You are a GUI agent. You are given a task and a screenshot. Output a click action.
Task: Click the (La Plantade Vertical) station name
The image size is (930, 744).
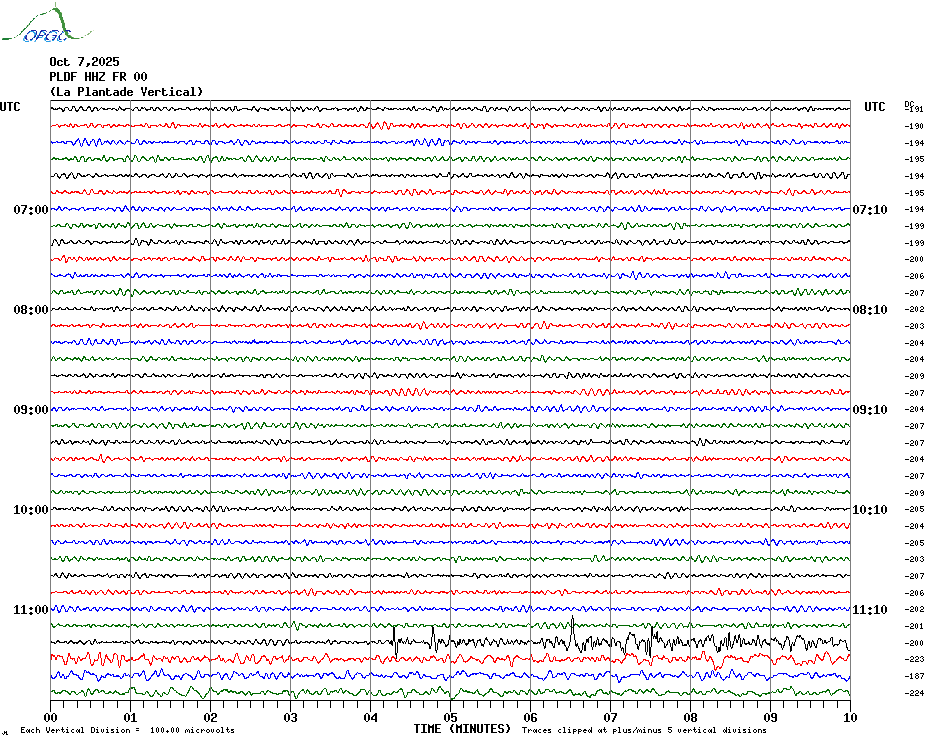pos(126,92)
